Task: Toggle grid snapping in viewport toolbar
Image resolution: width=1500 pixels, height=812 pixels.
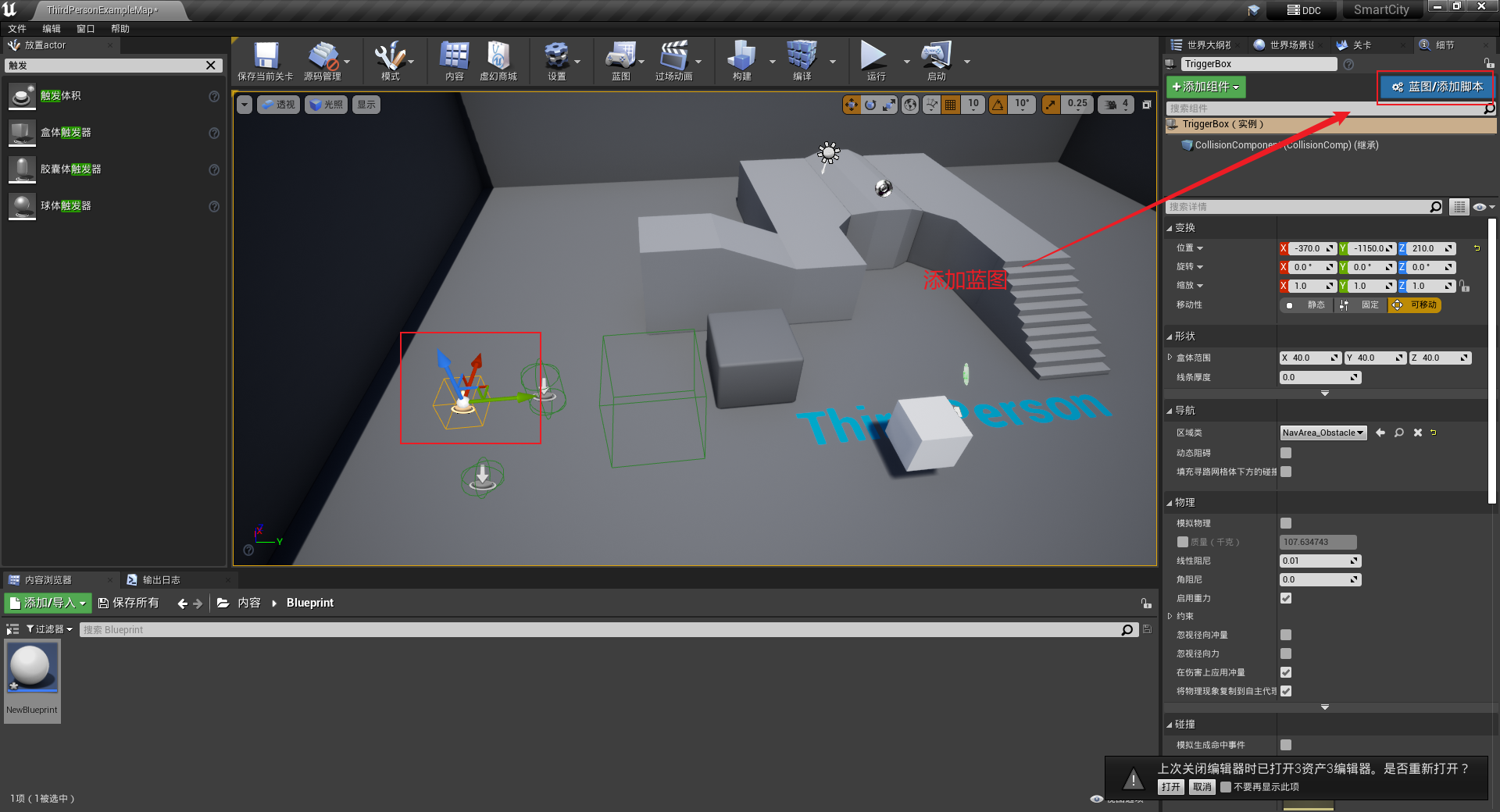Action: click(x=951, y=105)
